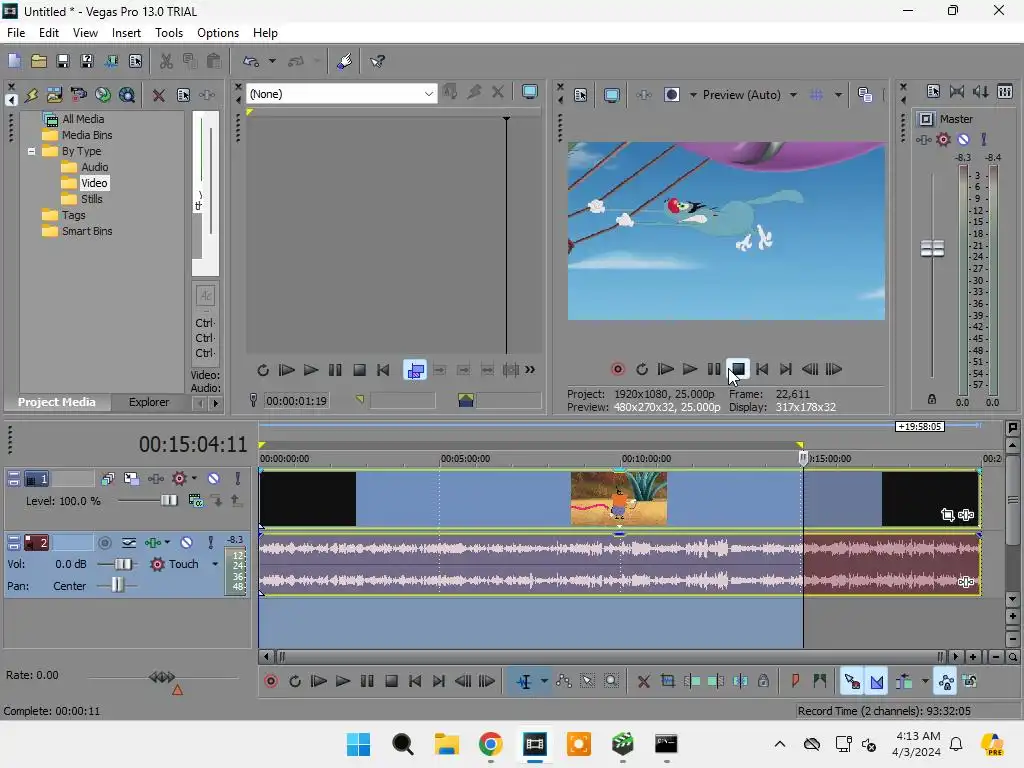Viewport: 1024px width, 768px height.
Task: Open the Touch automation mode dropdown
Action: [x=215, y=564]
